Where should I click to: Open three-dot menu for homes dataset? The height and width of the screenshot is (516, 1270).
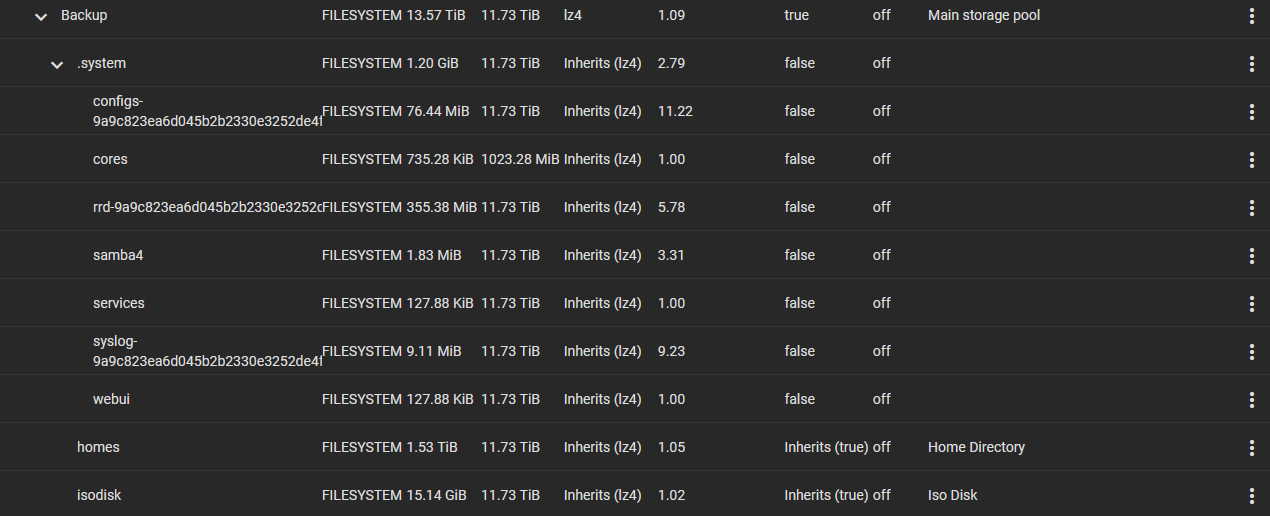point(1251,448)
